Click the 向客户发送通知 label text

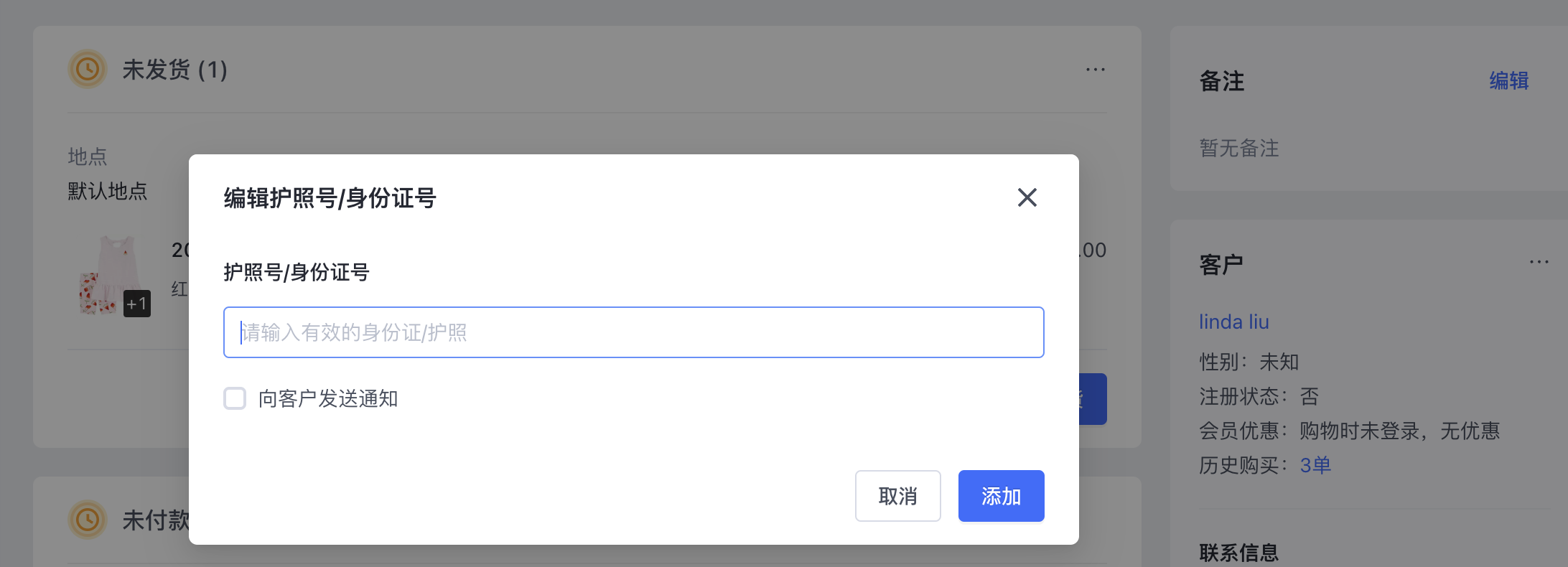pos(328,398)
